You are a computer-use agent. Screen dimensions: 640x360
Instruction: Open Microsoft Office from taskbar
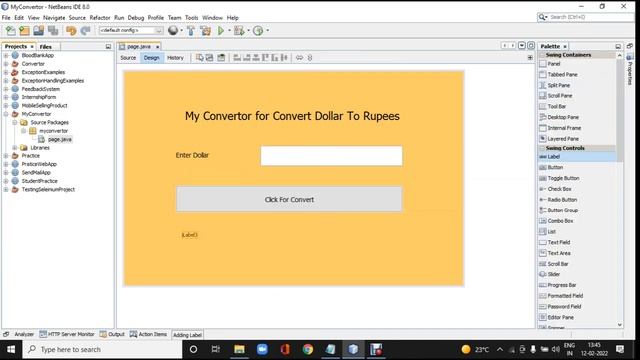click(x=285, y=349)
